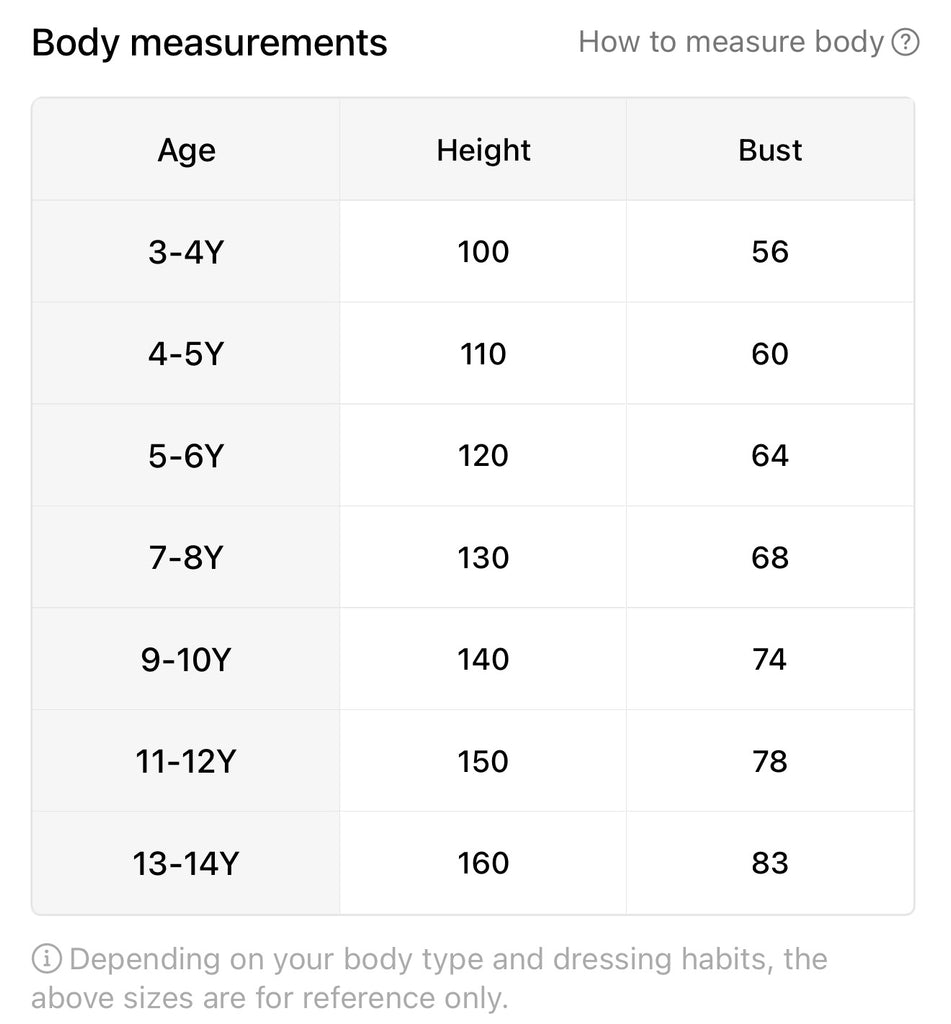This screenshot has height=1024, width=951.
Task: Select the Bust column header
Action: tap(770, 150)
